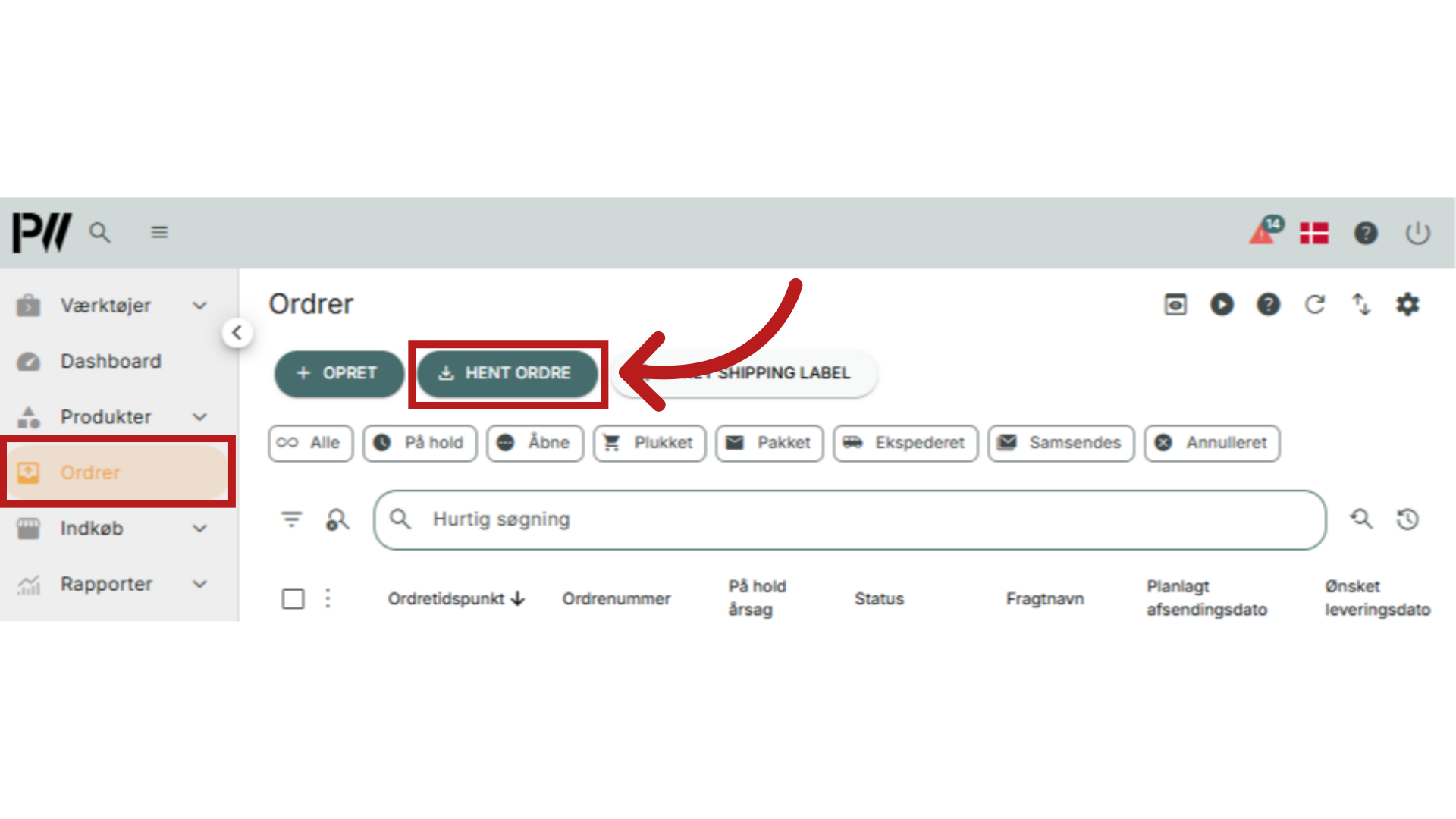
Task: Open the Produkter sidebar item
Action: pos(105,417)
